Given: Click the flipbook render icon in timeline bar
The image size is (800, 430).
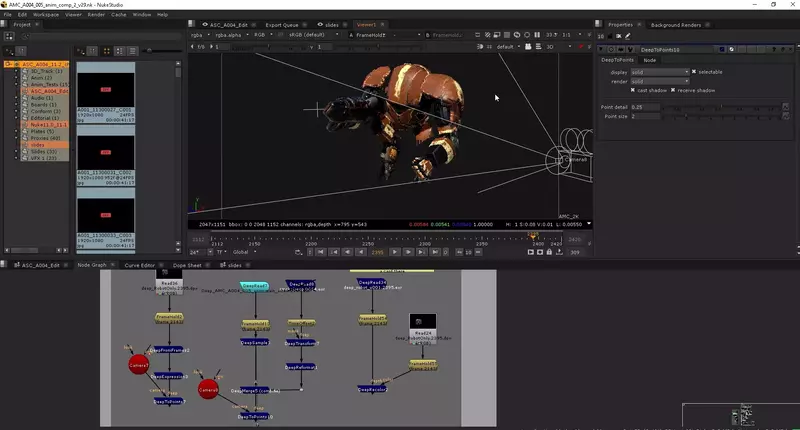Looking at the screenshot, I should click(531, 252).
